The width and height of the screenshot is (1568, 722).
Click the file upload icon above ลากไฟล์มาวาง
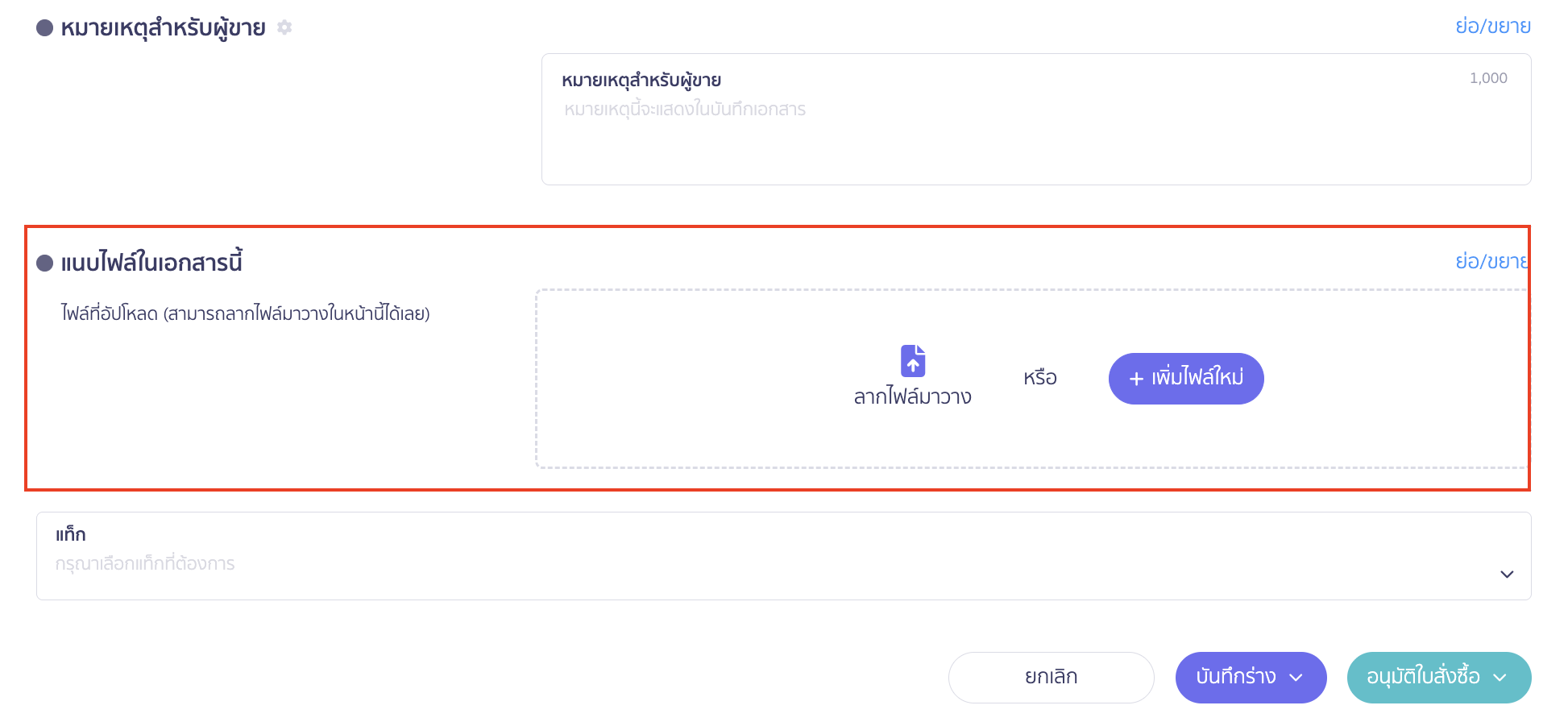coord(912,361)
